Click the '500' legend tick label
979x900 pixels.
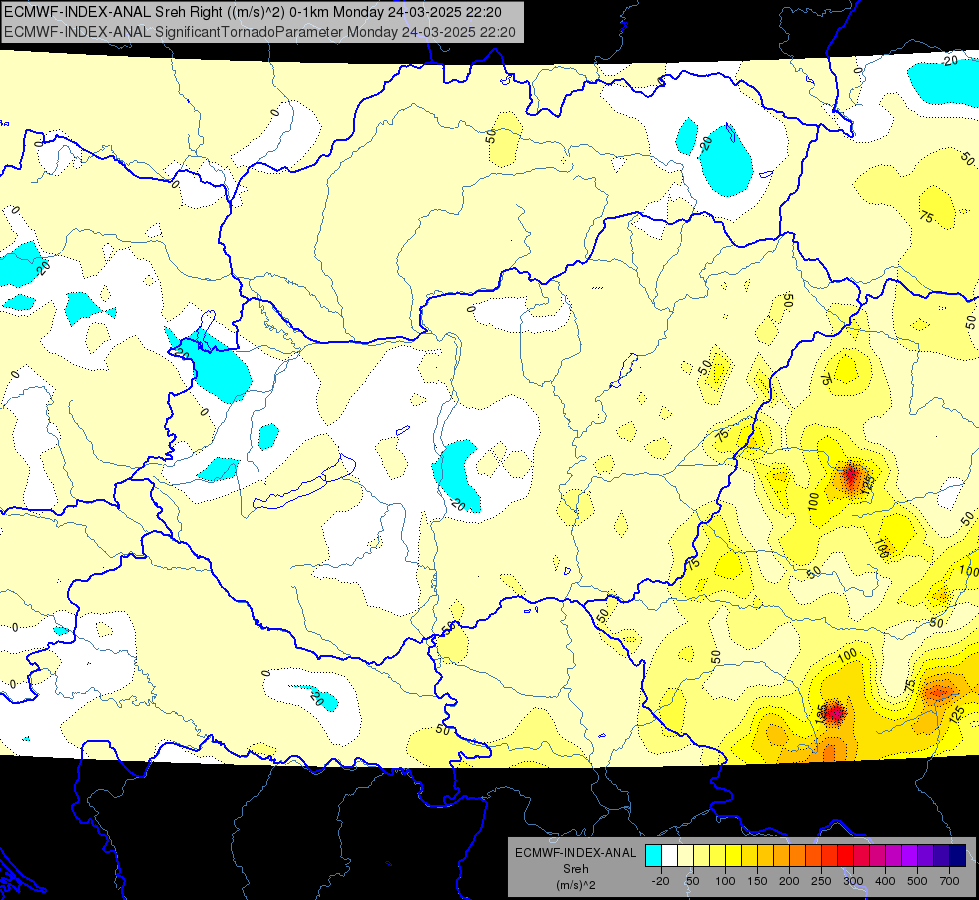click(x=917, y=881)
